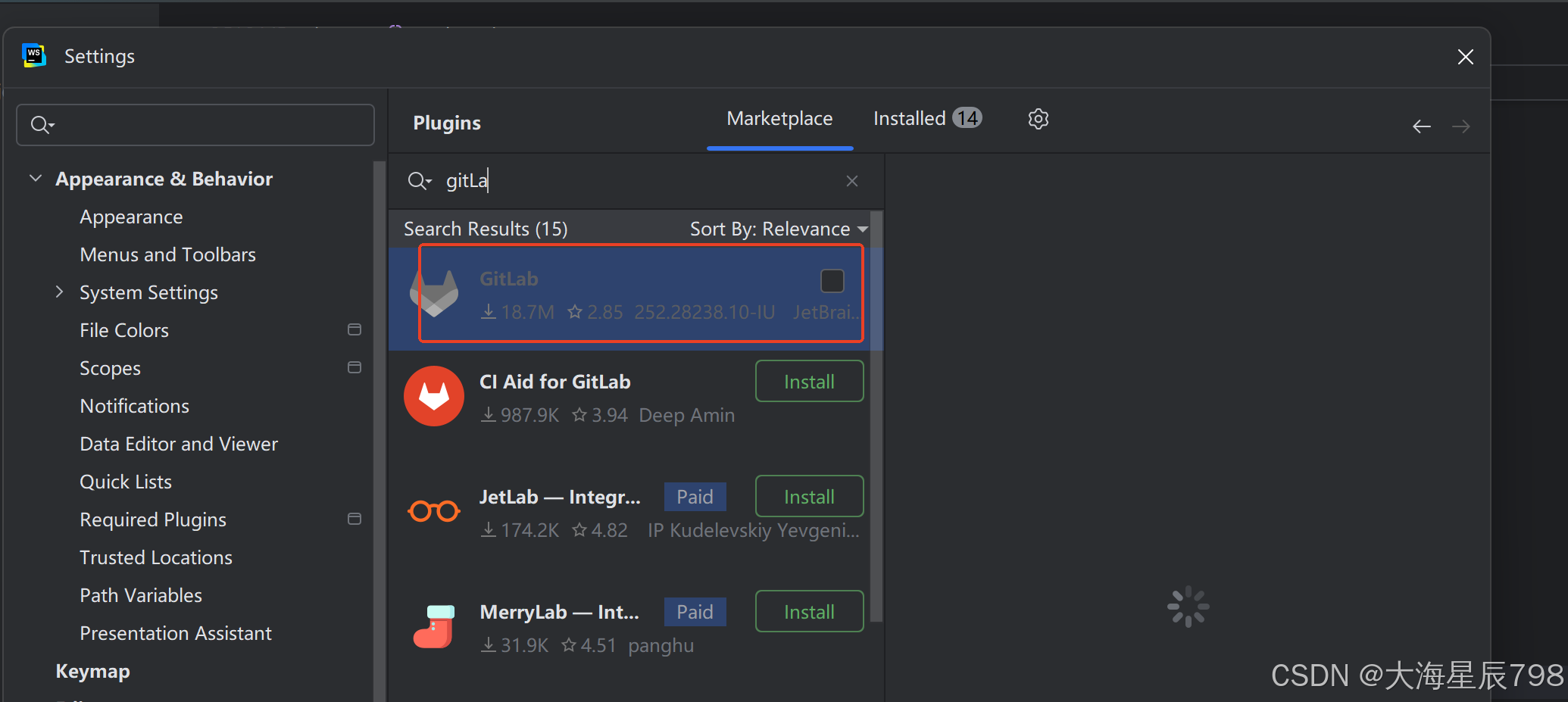
Task: Open Appearance settings page
Action: click(131, 217)
